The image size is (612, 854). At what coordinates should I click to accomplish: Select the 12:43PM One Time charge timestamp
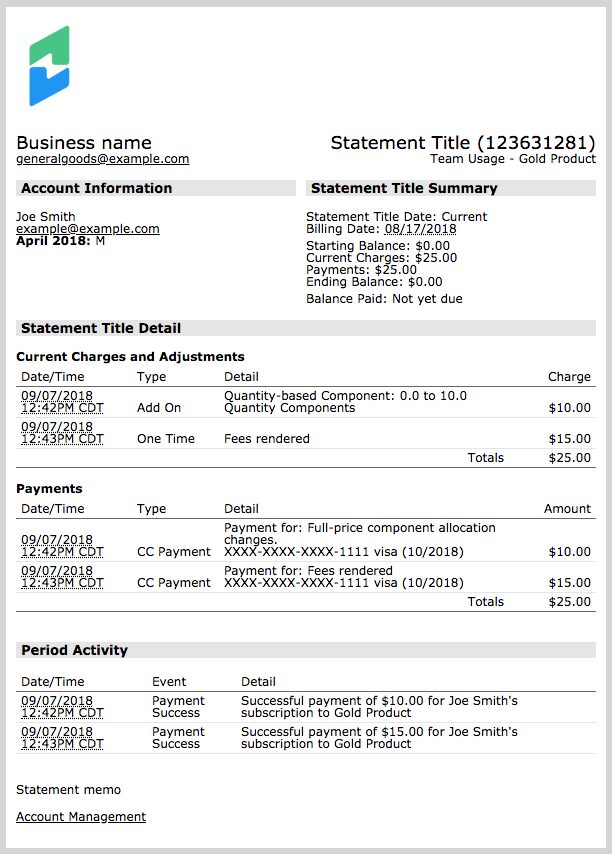(x=62, y=433)
